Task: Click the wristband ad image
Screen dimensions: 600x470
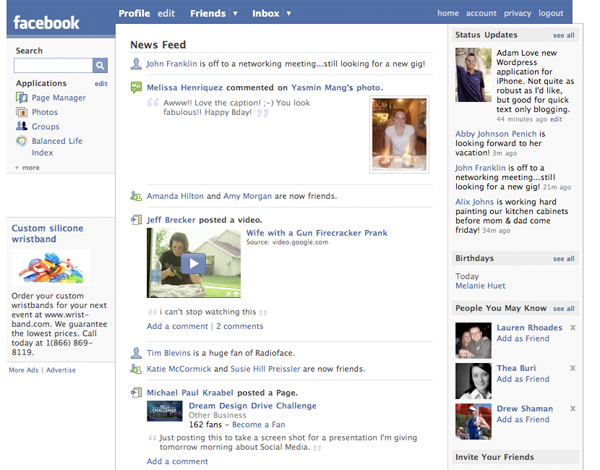Action: (x=51, y=268)
